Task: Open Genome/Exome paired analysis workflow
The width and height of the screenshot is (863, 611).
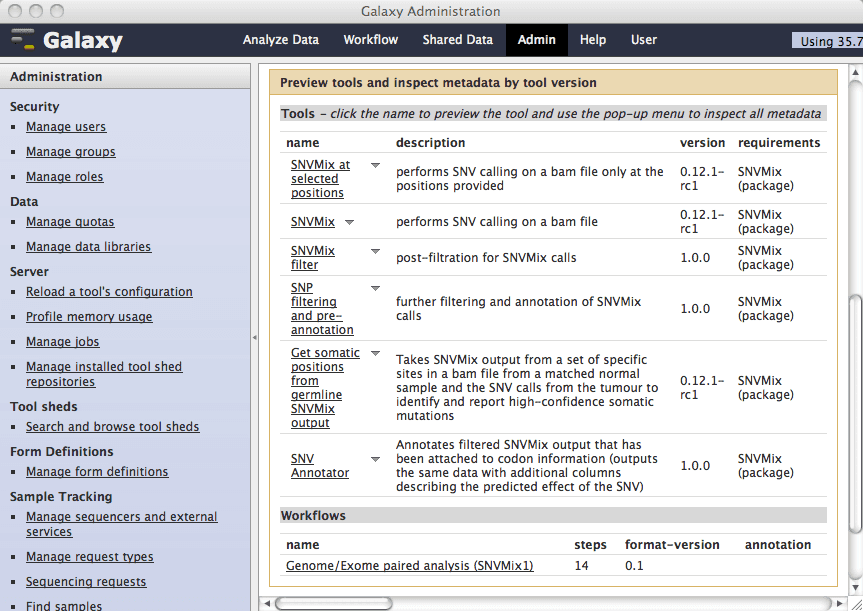Action: [x=409, y=566]
